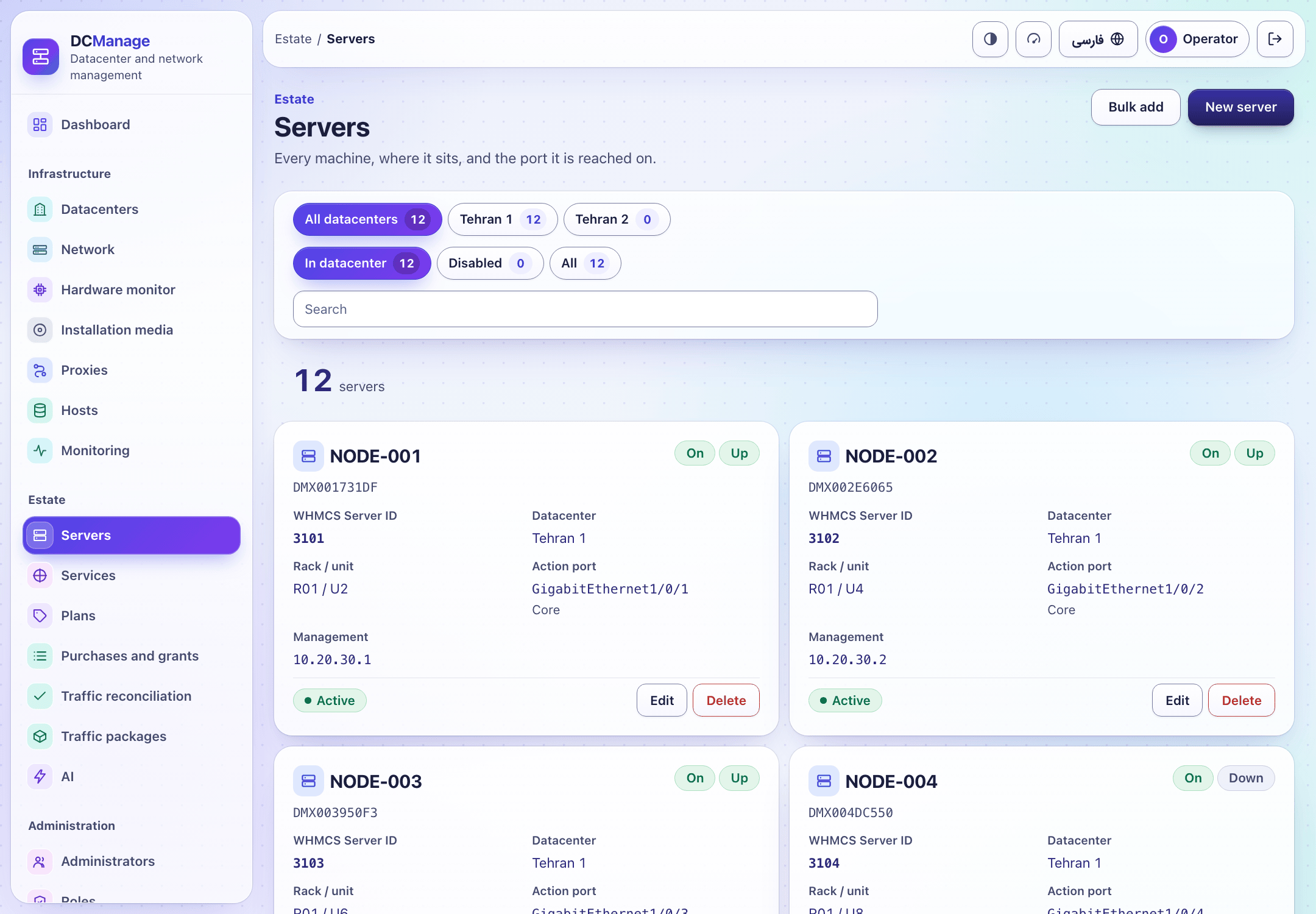The image size is (1316, 914).
Task: Edit the NODE-002 server
Action: [1177, 701]
